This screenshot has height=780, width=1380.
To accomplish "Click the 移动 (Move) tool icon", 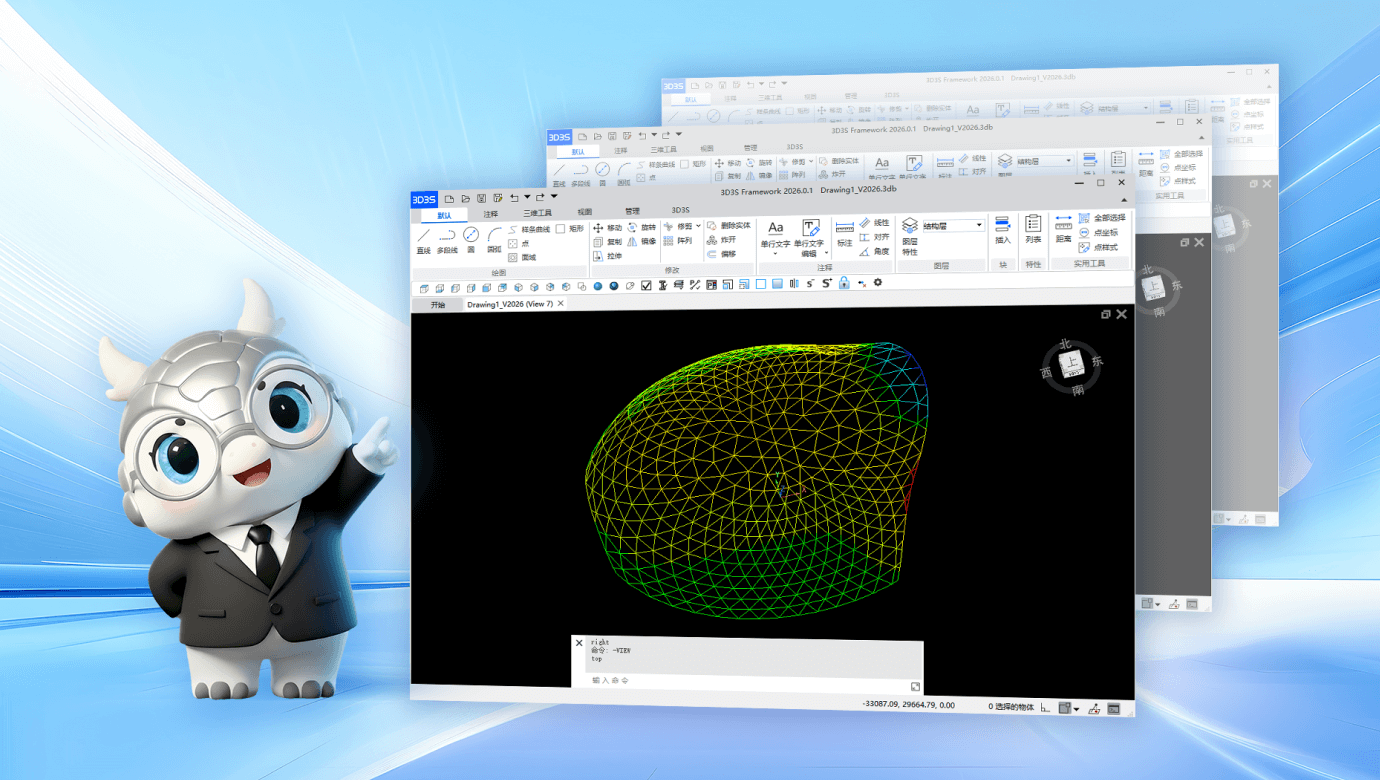I will pos(598,228).
